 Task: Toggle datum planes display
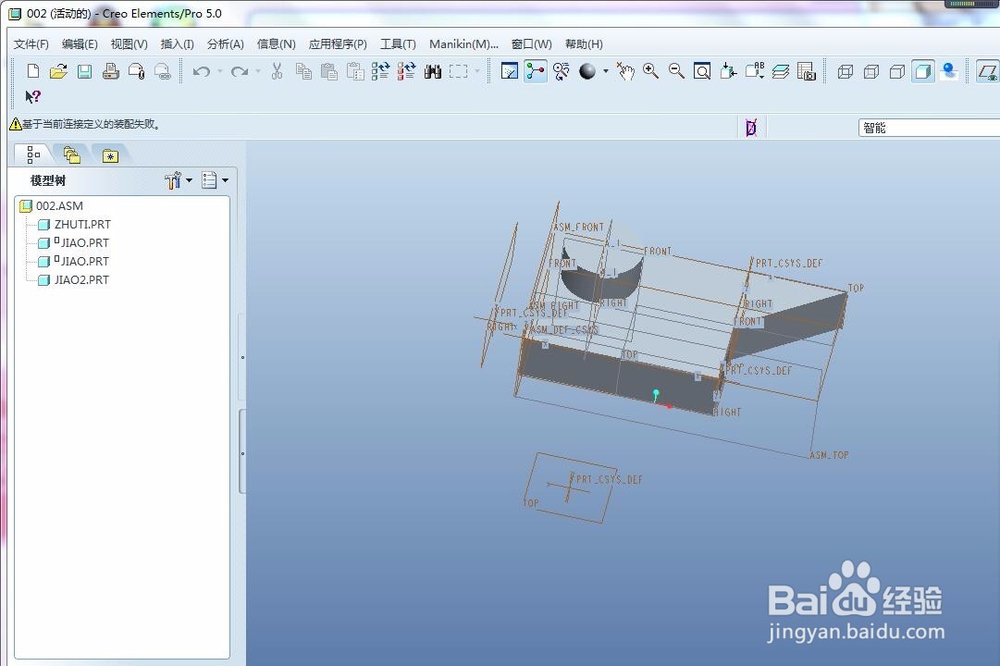988,71
